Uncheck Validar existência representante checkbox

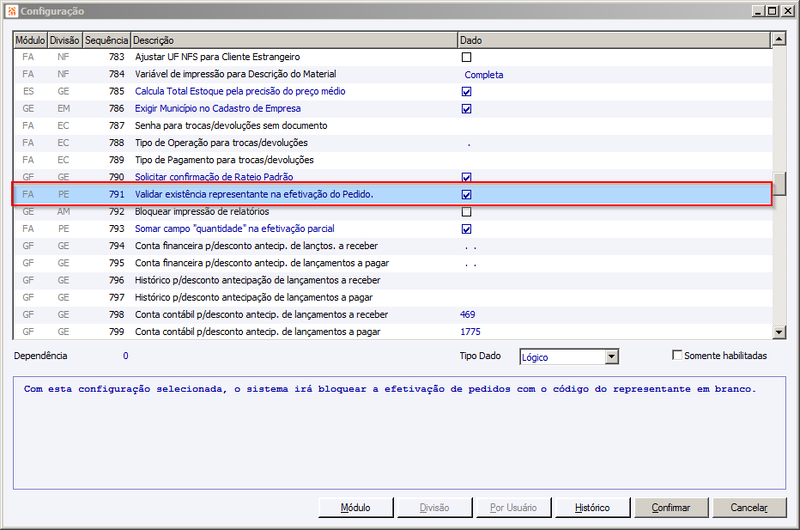pos(466,194)
